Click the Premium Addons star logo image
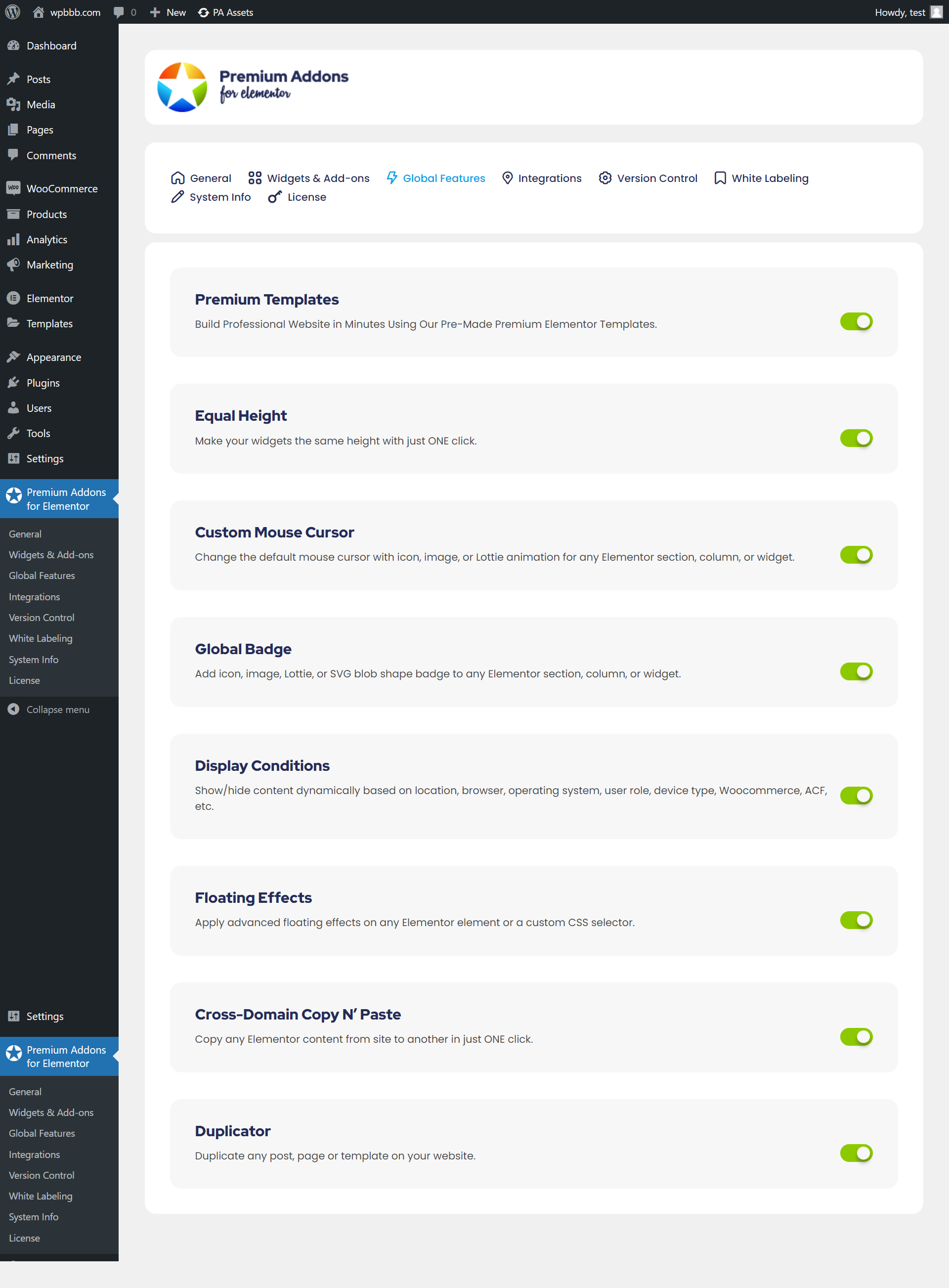The image size is (949, 1288). 183,88
